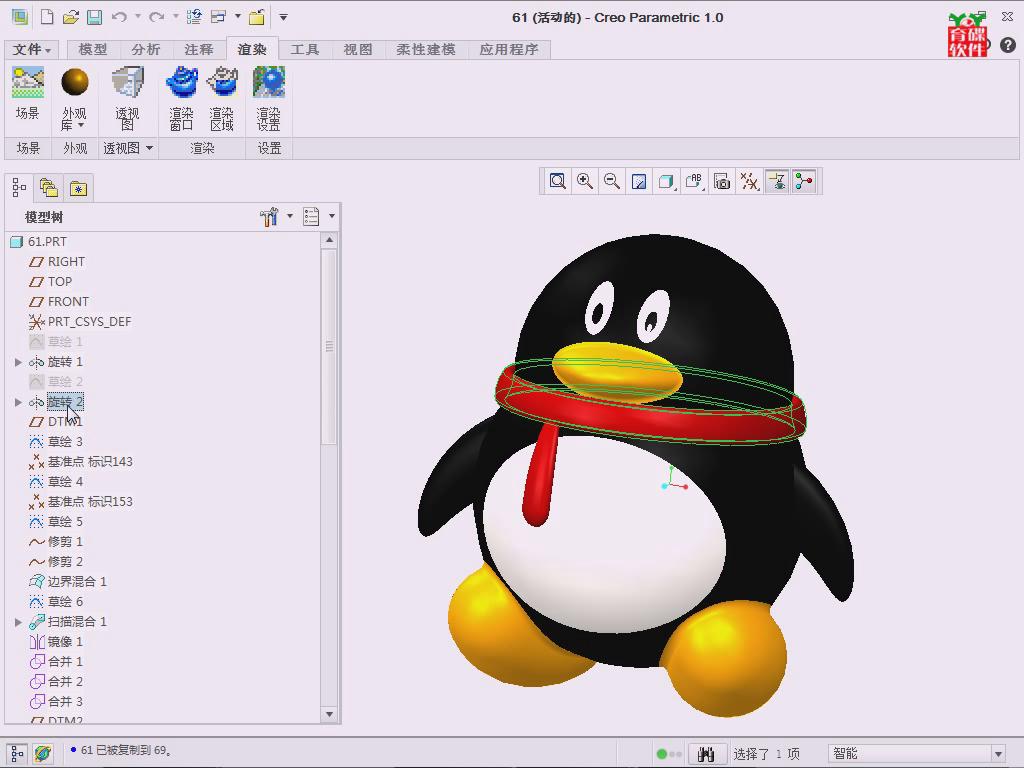Switch to the 视图 ribbon tab
This screenshot has height=768, width=1024.
[x=358, y=50]
